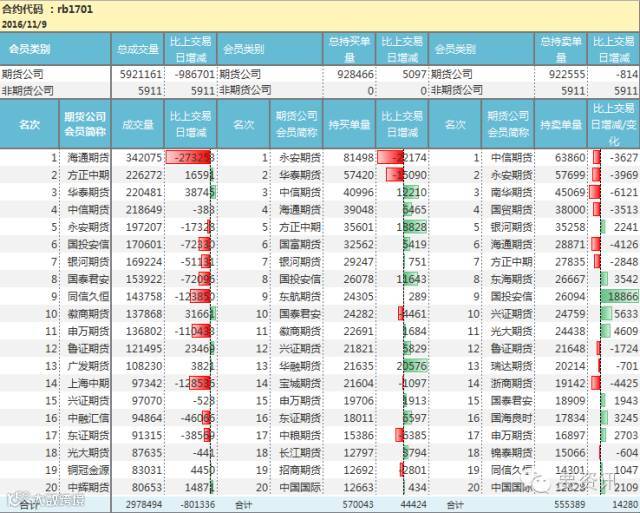Select long position value 40996
Image resolution: width=640 pixels, height=513 pixels.
358,192
